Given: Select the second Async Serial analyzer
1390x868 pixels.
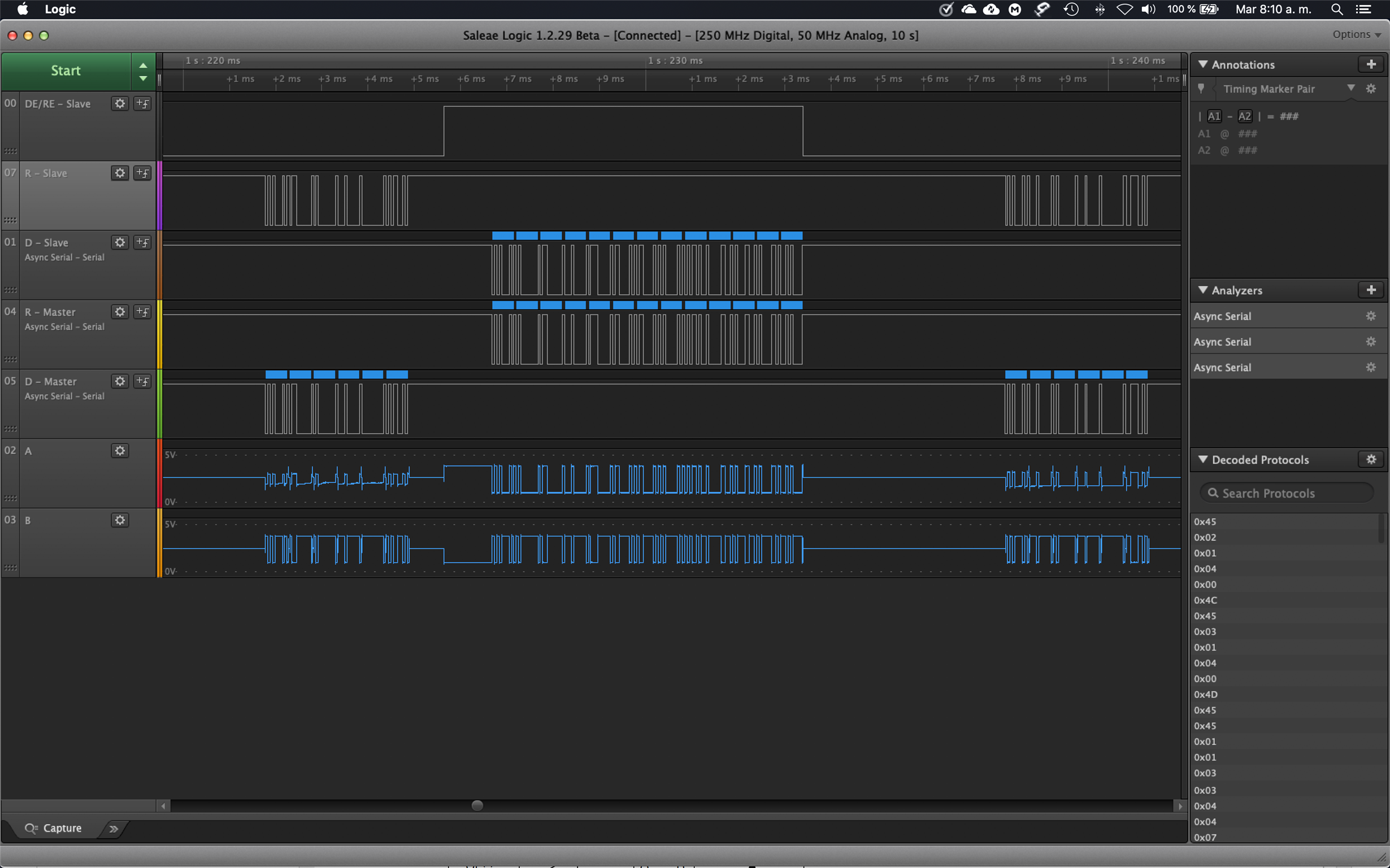Looking at the screenshot, I should [x=1289, y=342].
